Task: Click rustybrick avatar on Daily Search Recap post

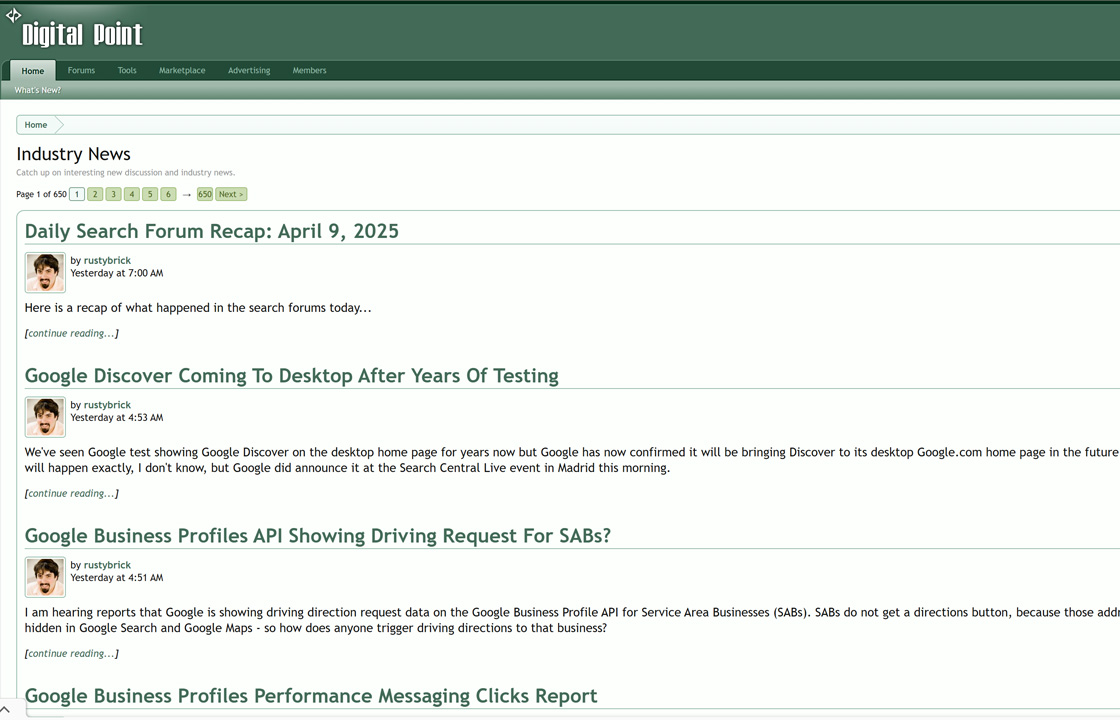Action: [x=46, y=272]
